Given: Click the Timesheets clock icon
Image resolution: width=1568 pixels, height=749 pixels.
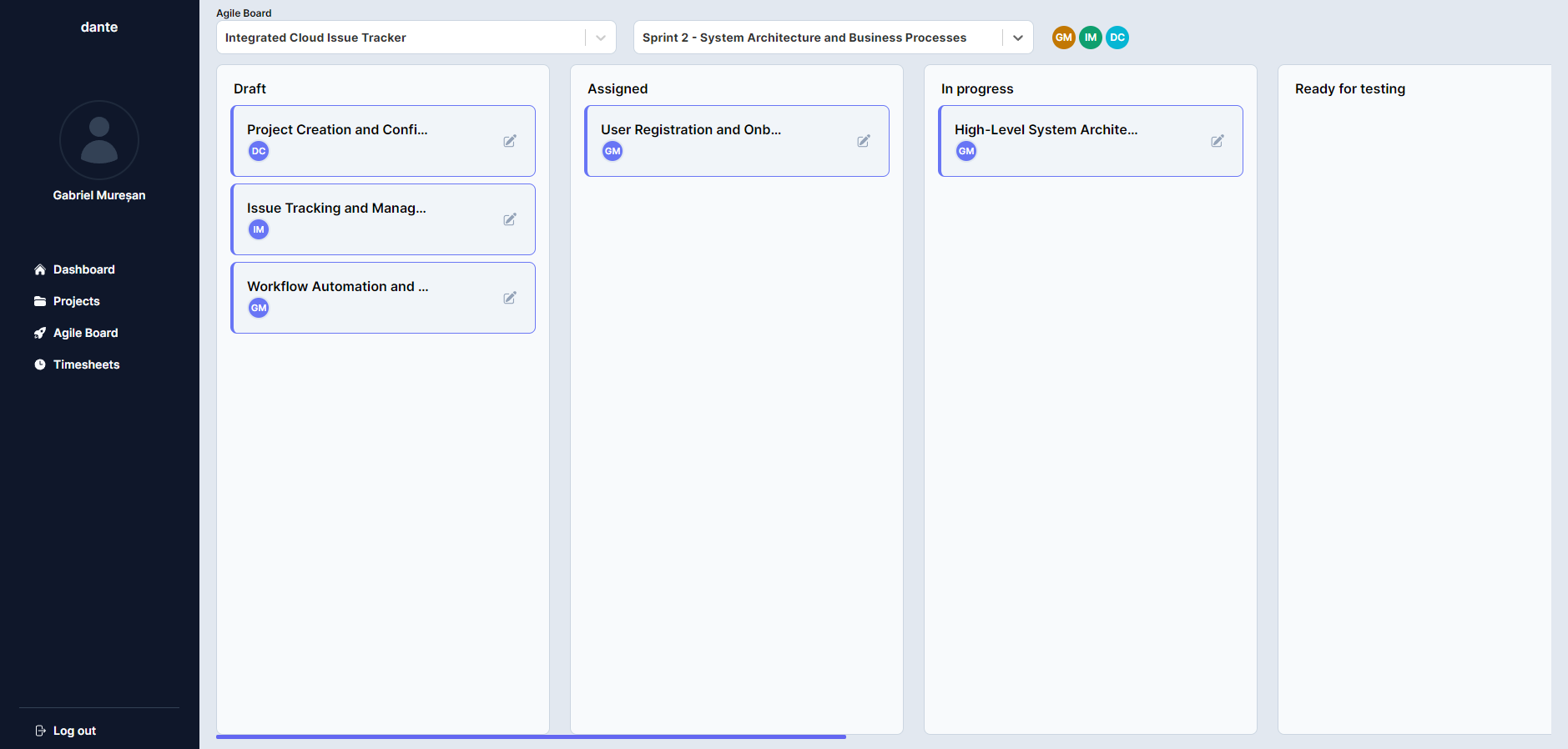Looking at the screenshot, I should 40,364.
